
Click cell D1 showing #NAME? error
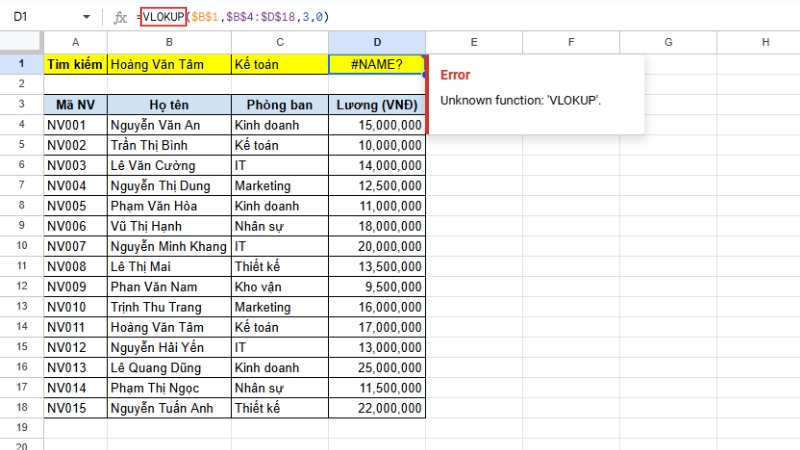376,64
